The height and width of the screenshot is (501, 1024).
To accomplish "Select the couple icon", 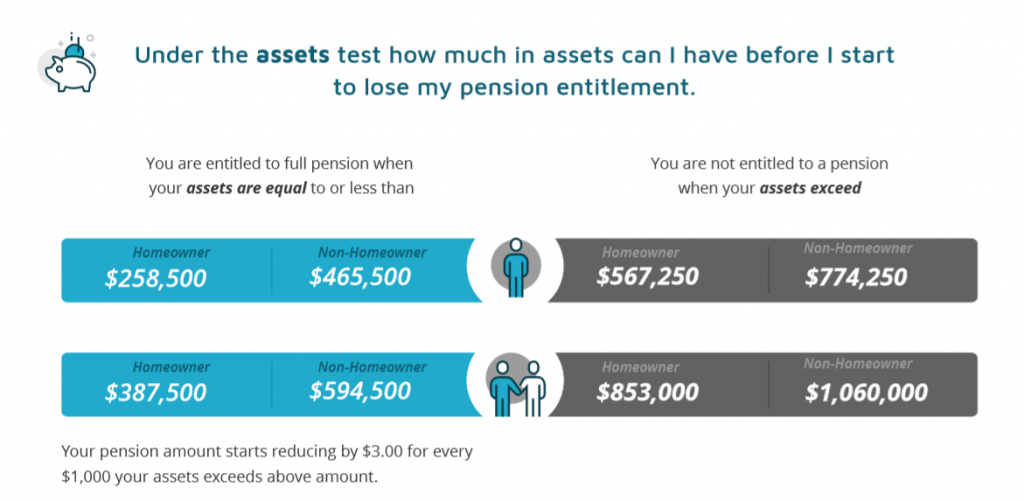I will pos(517,387).
